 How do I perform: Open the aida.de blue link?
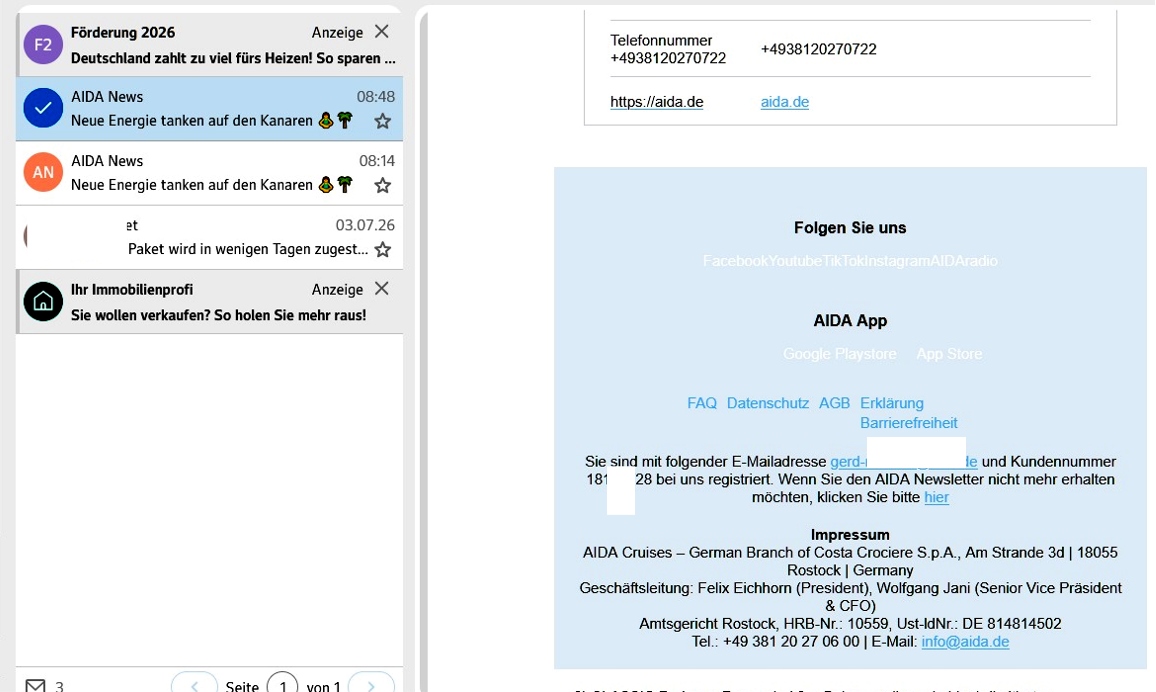coord(784,102)
